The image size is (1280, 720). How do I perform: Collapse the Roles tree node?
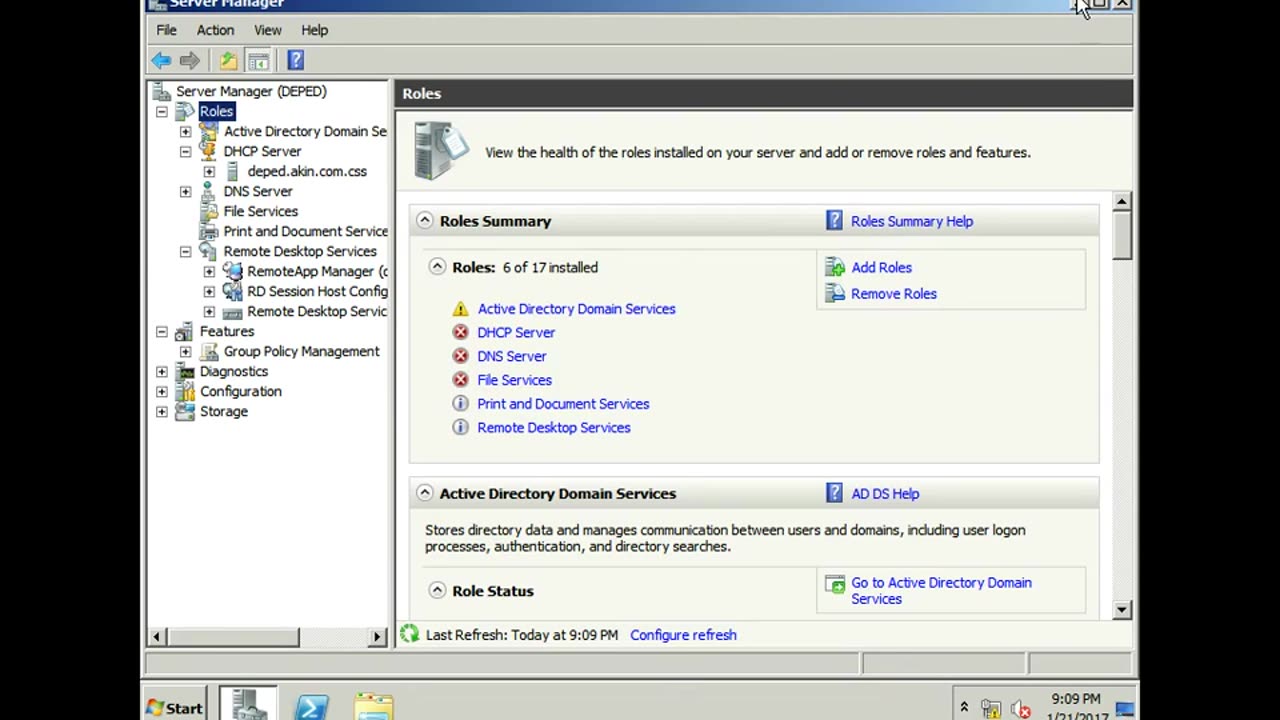pyautogui.click(x=162, y=111)
